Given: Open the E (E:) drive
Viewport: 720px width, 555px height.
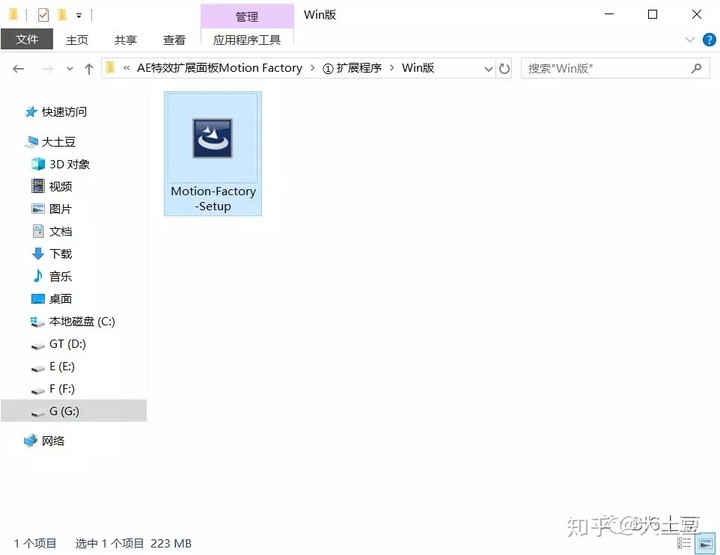Looking at the screenshot, I should point(62,366).
